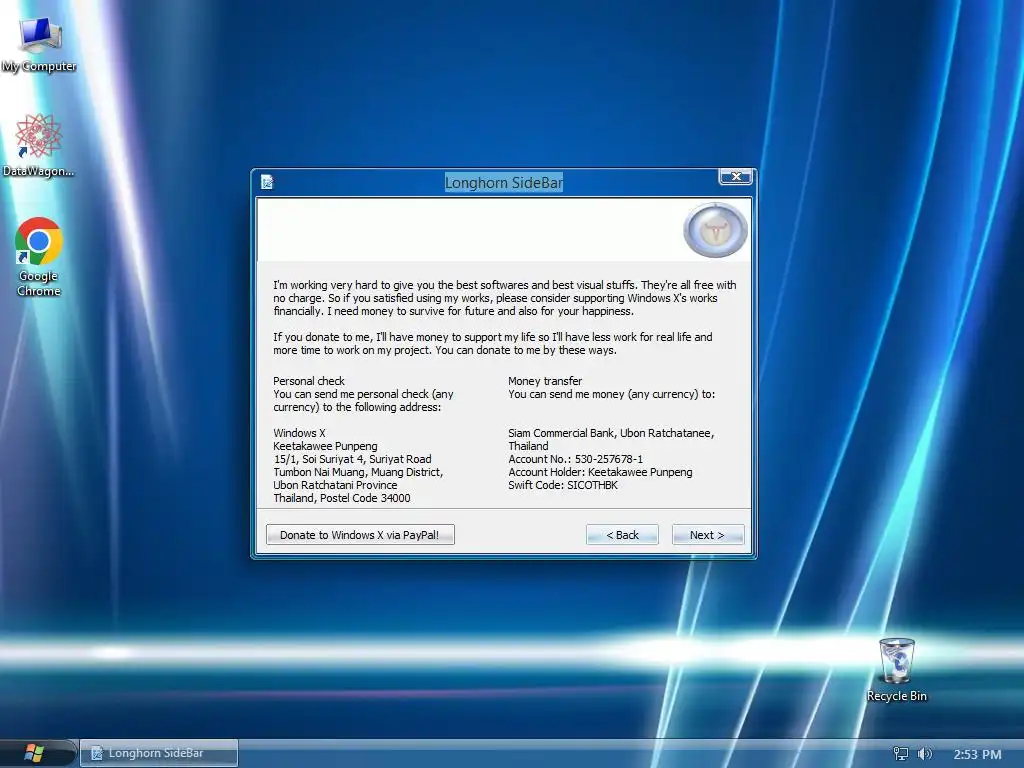
Task: Click 'You can send me money' sentence
Action: (x=611, y=394)
